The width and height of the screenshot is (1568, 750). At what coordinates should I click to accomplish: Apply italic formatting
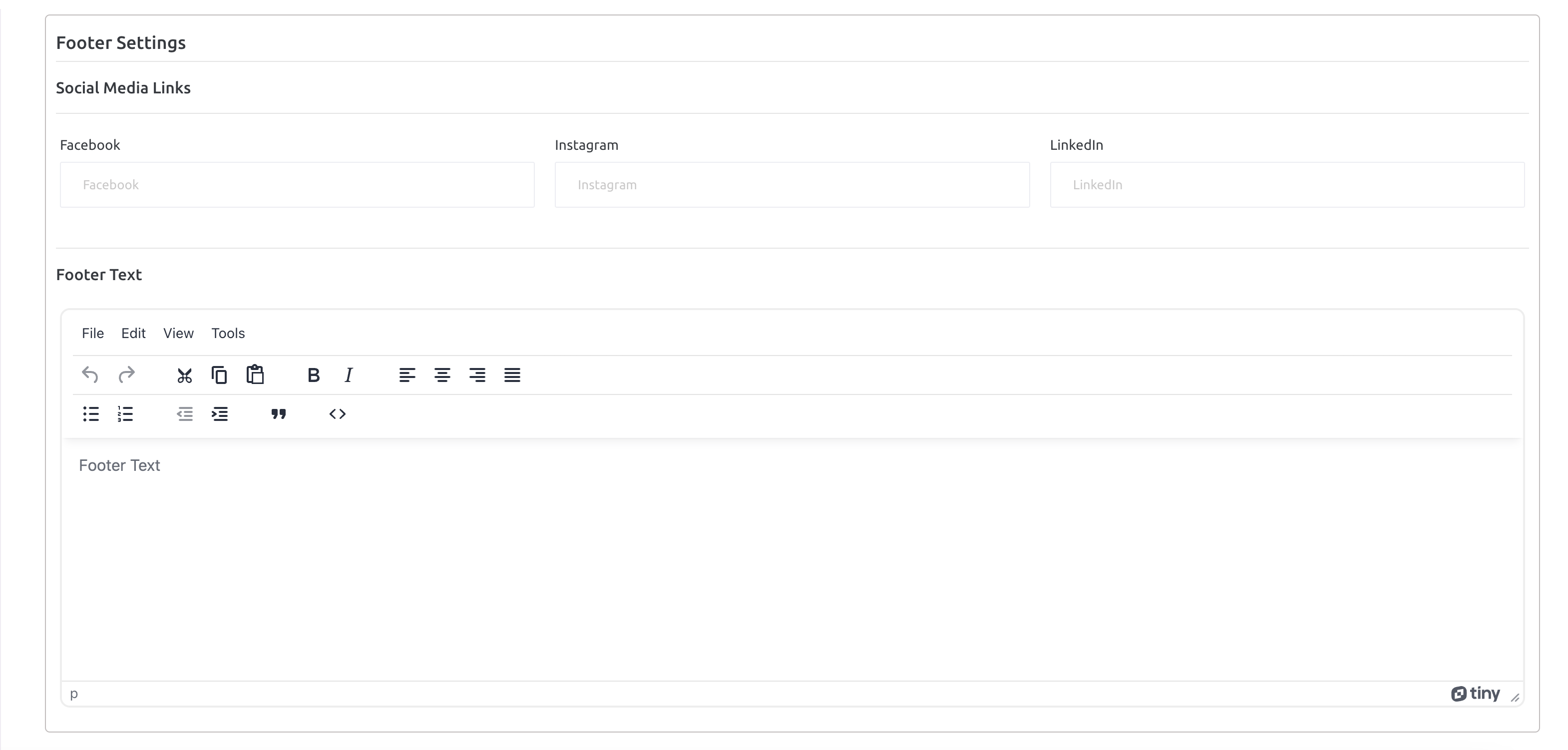pos(348,375)
